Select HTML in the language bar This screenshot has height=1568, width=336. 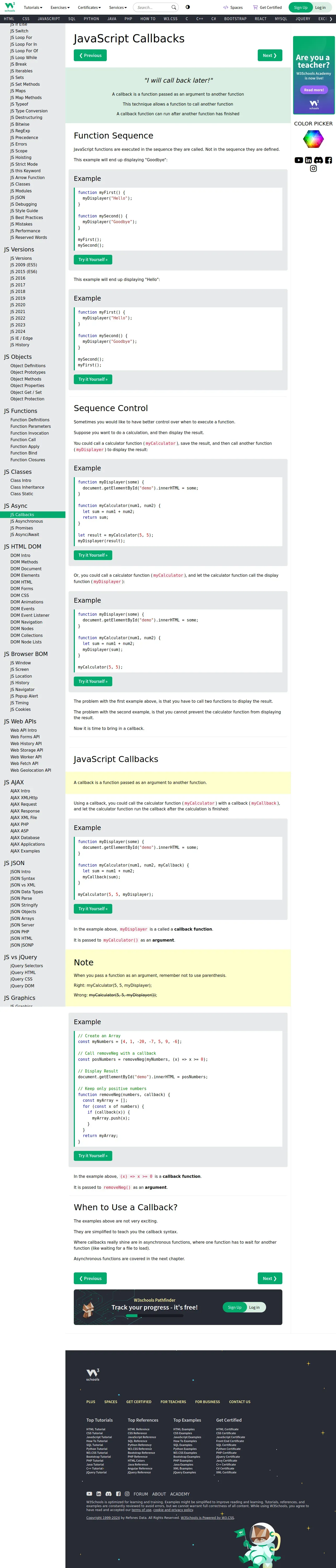pos(9,19)
